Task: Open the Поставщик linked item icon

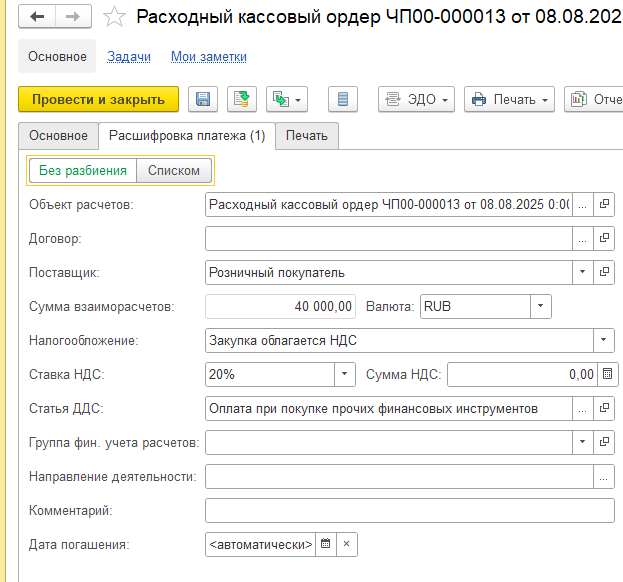Action: [x=604, y=273]
